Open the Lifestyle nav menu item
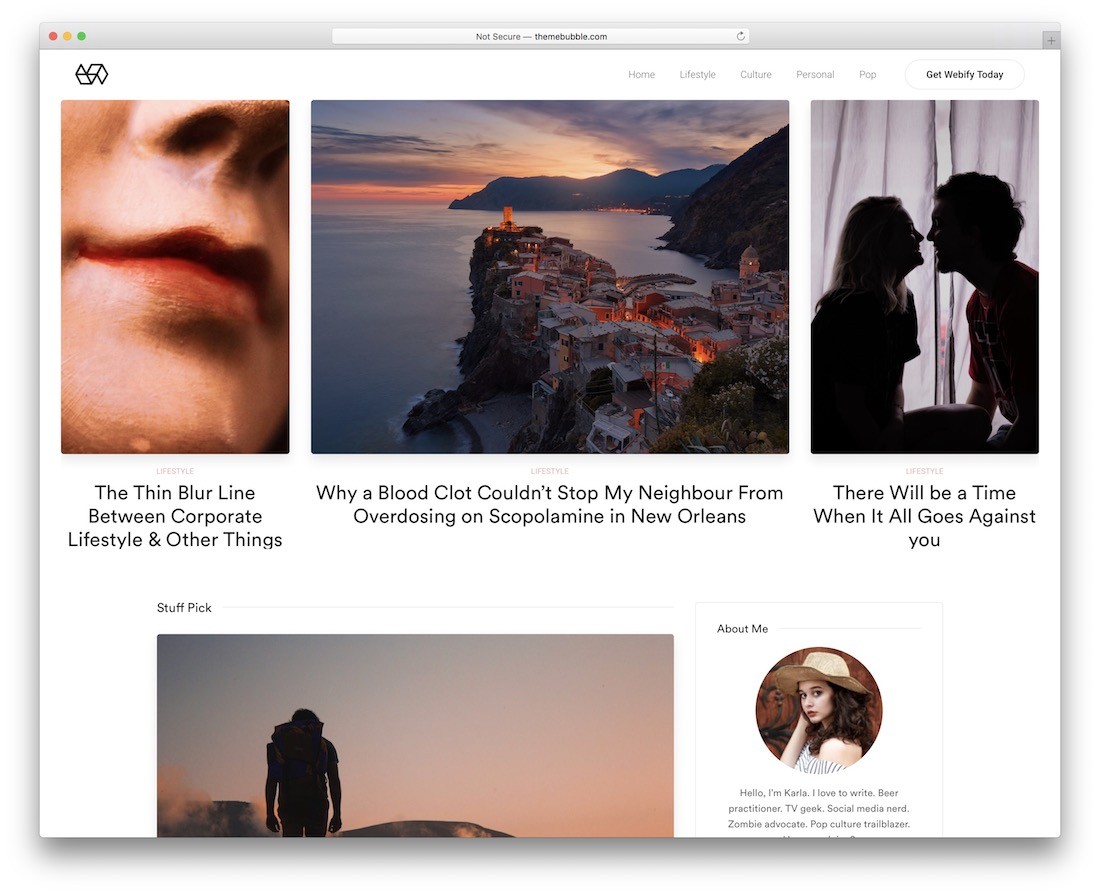This screenshot has width=1100, height=894. pos(697,74)
